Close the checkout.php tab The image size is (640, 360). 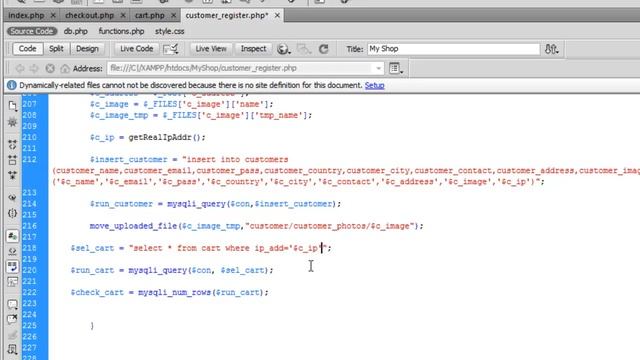pos(123,16)
